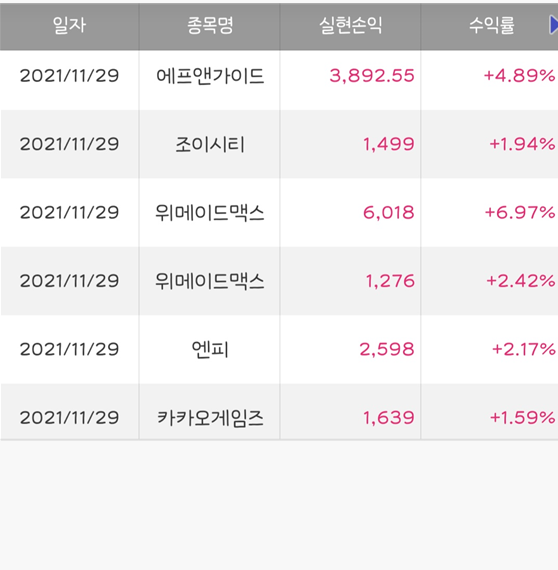
Task: Click the blue right-arrow column scroll icon
Action: pos(554,25)
